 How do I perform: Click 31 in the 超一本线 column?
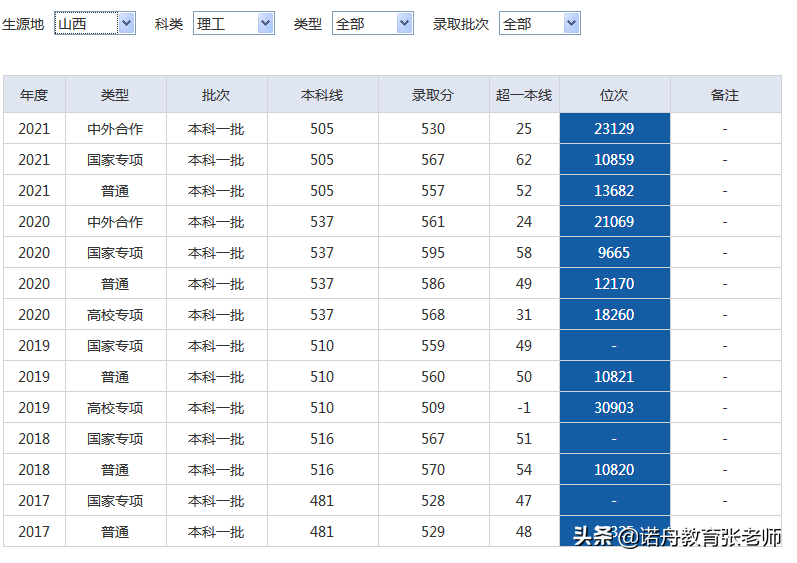pyautogui.click(x=524, y=315)
